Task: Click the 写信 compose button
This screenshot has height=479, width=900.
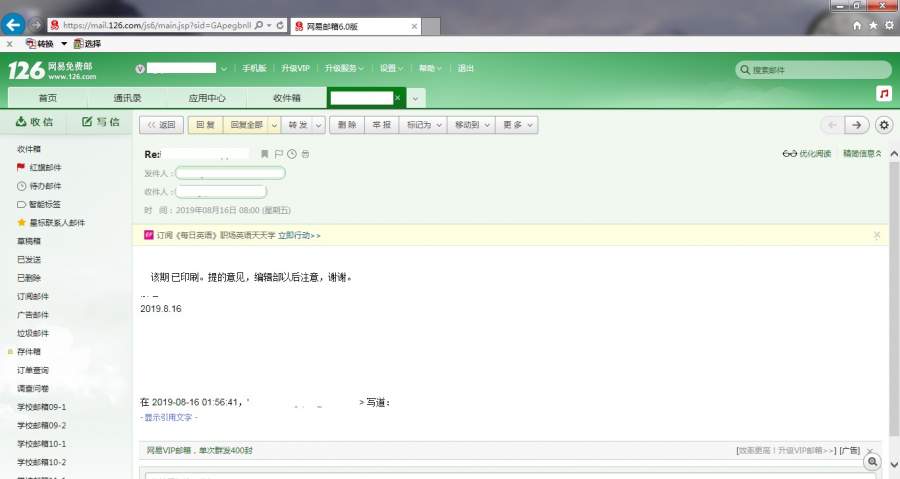Action: coord(100,122)
